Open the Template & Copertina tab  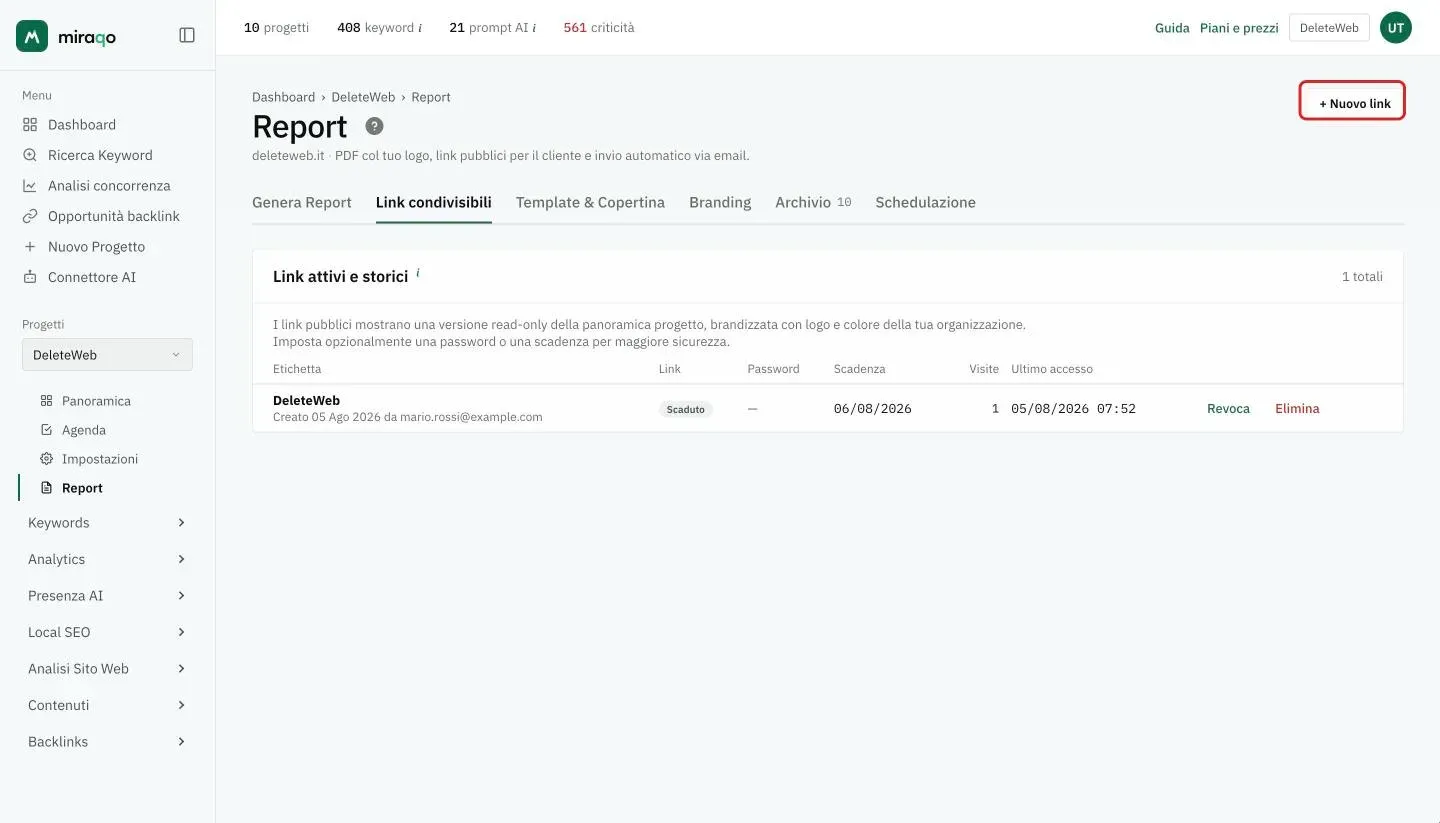590,202
